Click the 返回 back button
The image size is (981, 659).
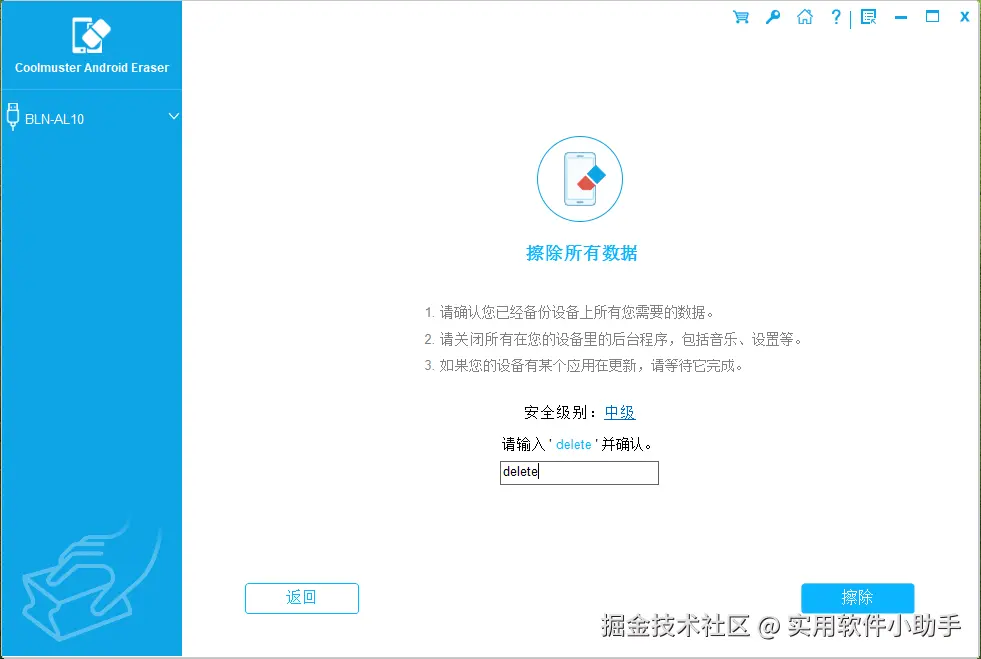click(301, 598)
